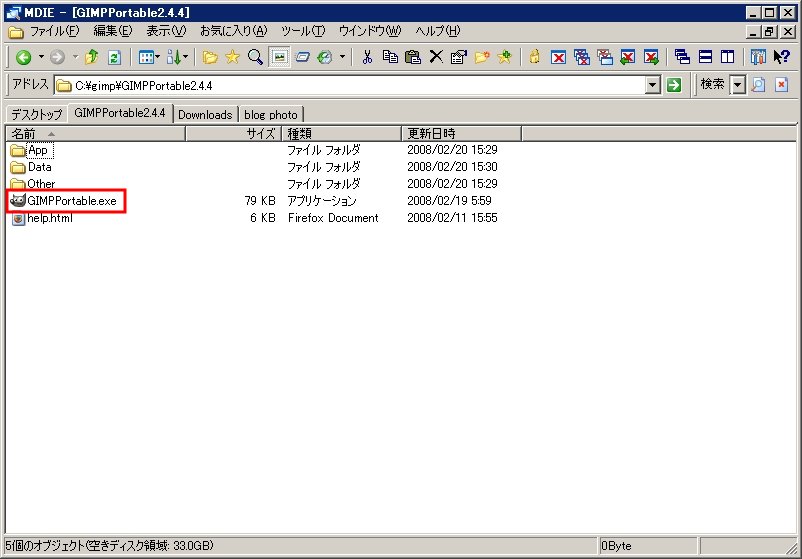The height and width of the screenshot is (559, 802).
Task: Refresh the current folder view
Action: 114,57
